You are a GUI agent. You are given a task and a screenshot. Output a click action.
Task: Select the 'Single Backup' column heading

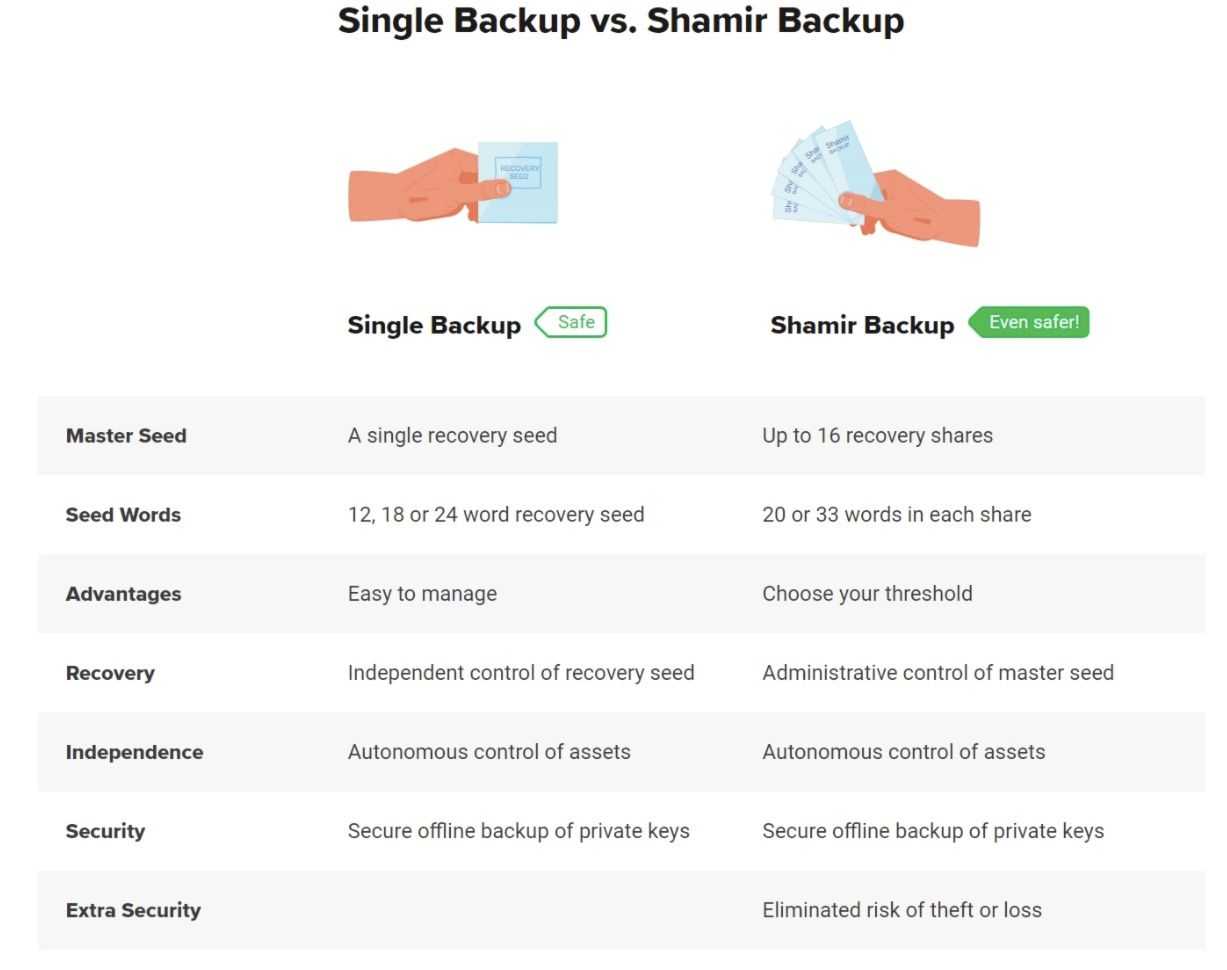(x=434, y=325)
